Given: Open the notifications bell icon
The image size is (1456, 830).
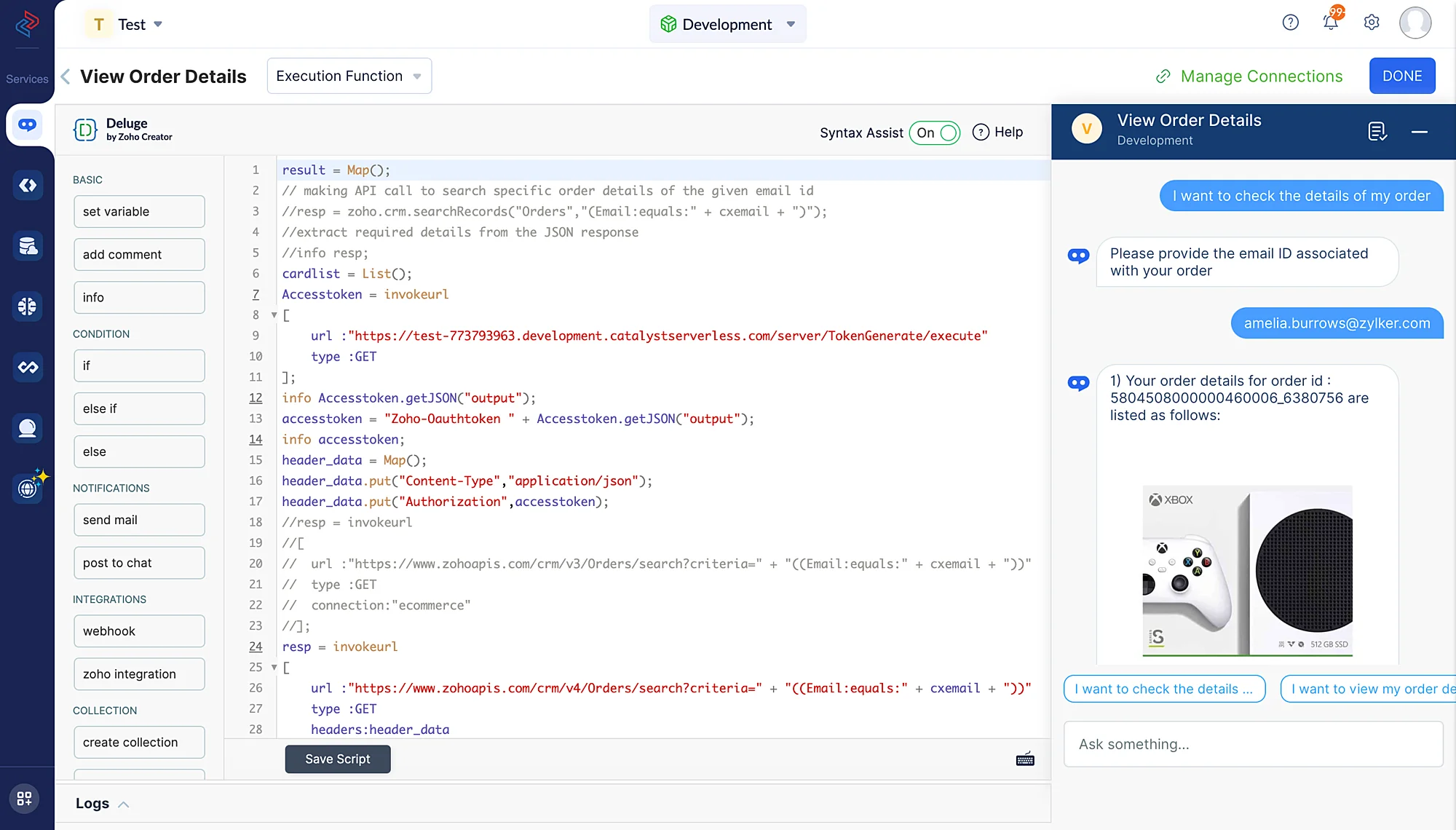Looking at the screenshot, I should 1330,23.
